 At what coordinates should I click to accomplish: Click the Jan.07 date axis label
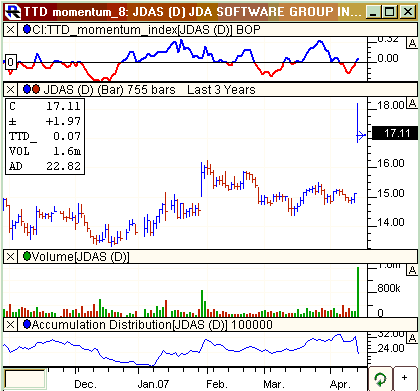[153, 384]
